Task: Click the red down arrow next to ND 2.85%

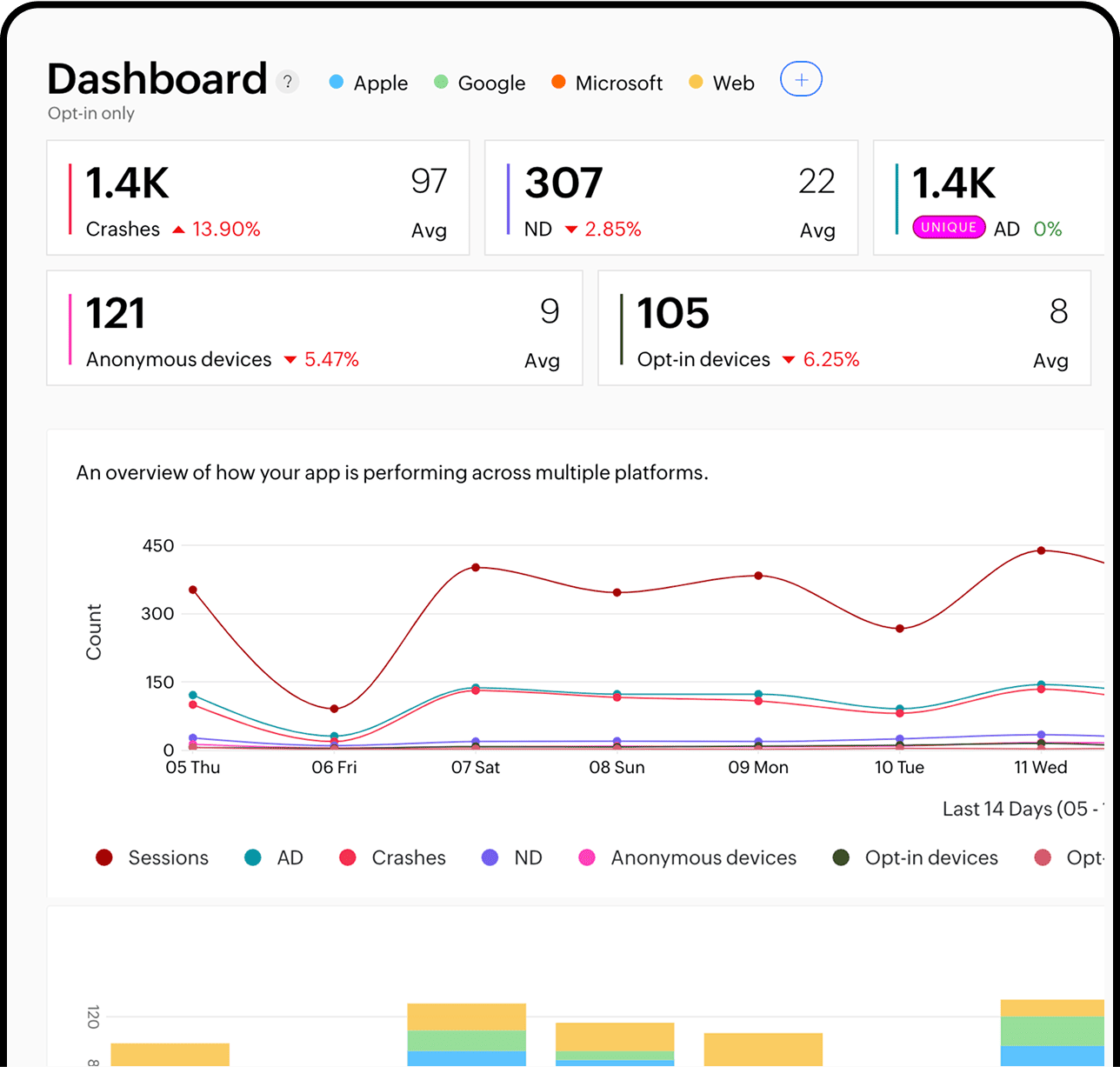Action: (571, 230)
